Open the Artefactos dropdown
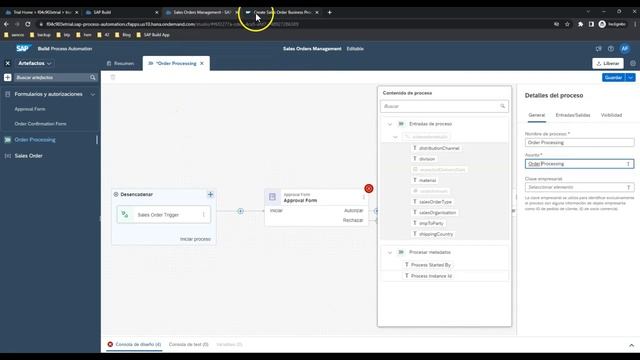Viewport: 640px width, 360px height. [x=35, y=63]
